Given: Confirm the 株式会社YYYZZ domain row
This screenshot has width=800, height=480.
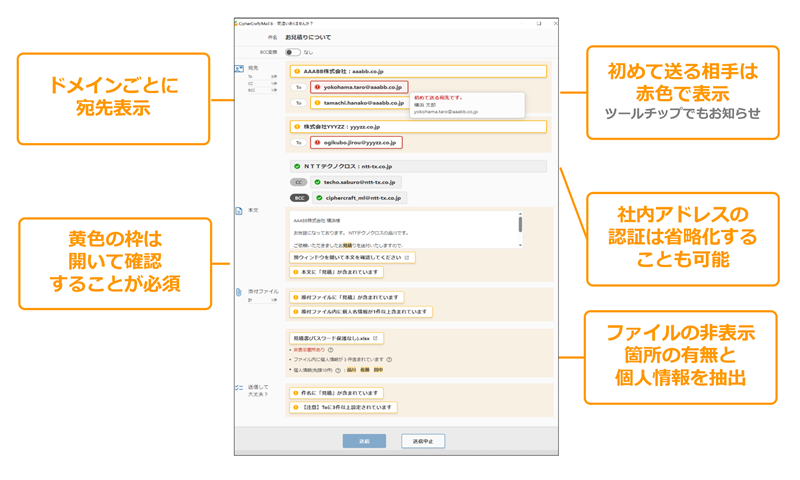Looking at the screenshot, I should click(418, 127).
